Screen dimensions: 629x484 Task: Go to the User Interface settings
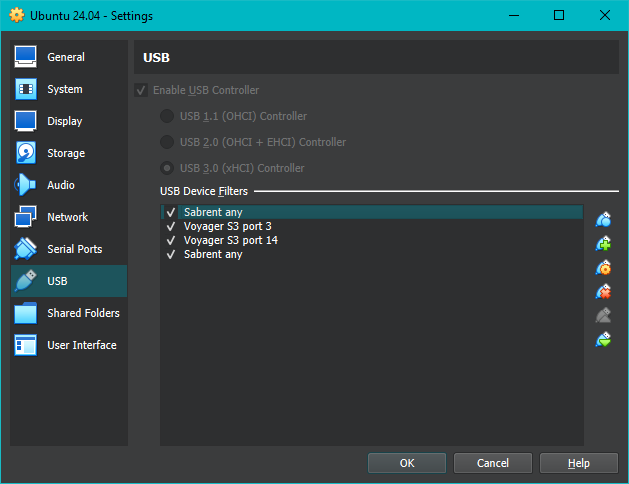tap(81, 345)
